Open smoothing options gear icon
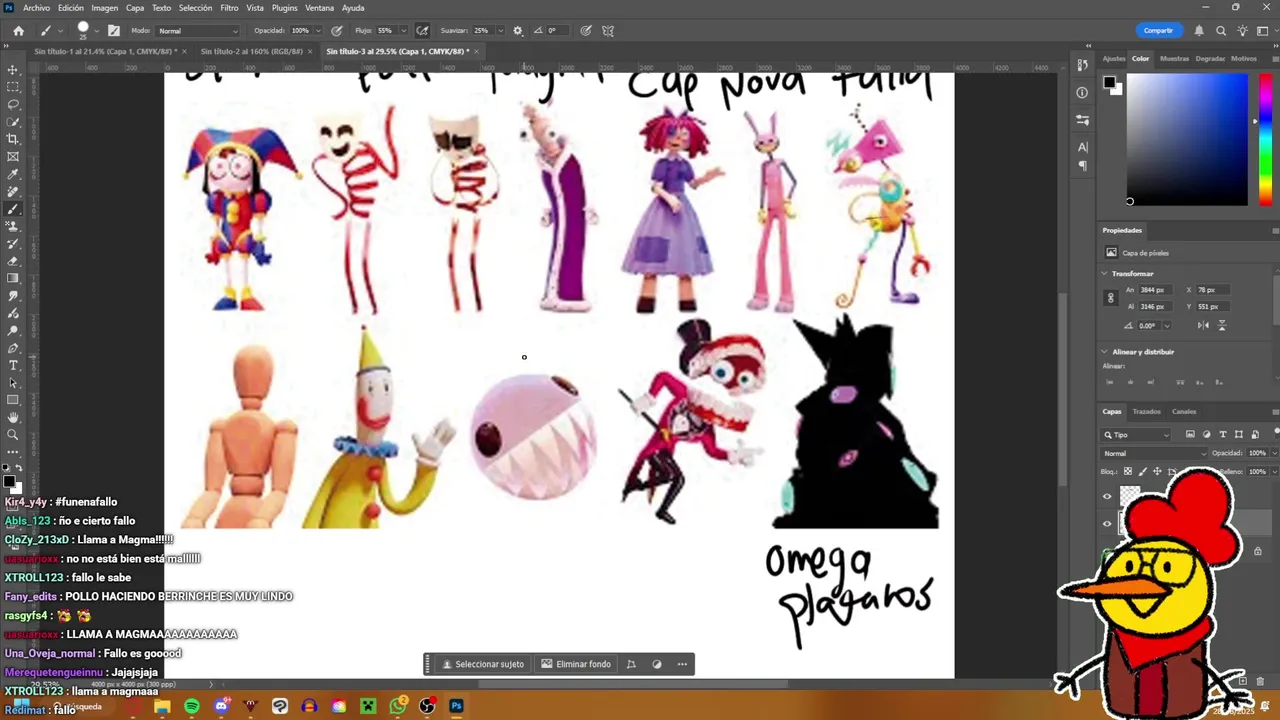The height and width of the screenshot is (720, 1280). (x=518, y=31)
